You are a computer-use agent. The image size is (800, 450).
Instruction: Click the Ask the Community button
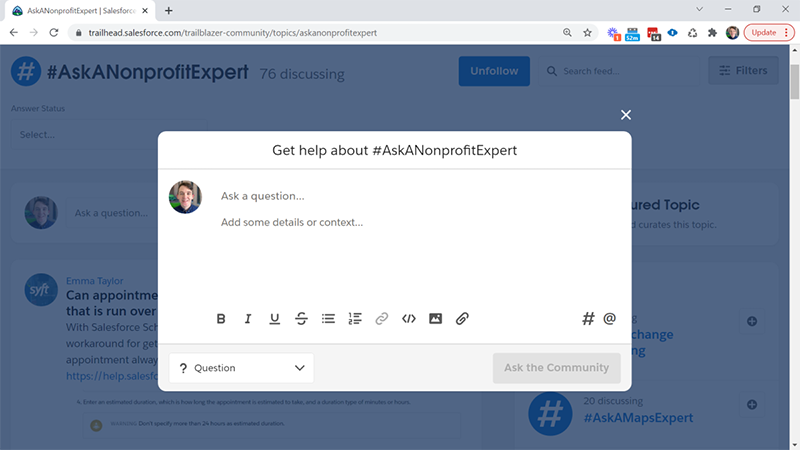(x=557, y=368)
